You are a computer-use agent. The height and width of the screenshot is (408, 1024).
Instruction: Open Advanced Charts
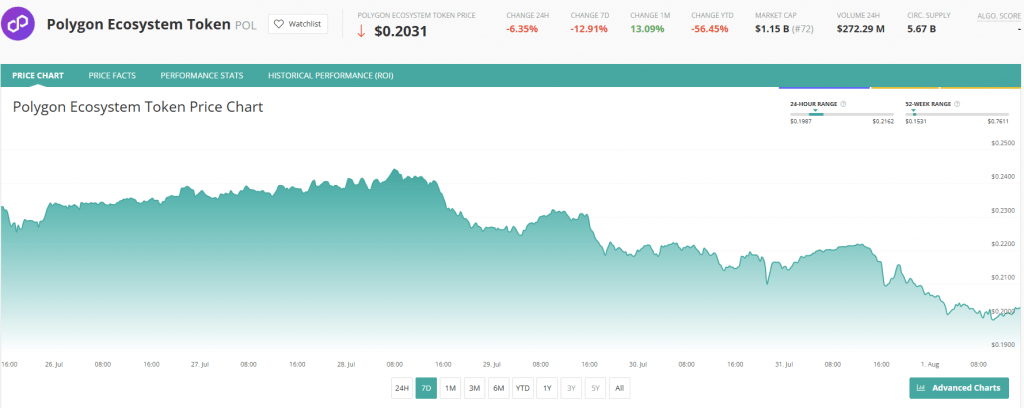[959, 388]
